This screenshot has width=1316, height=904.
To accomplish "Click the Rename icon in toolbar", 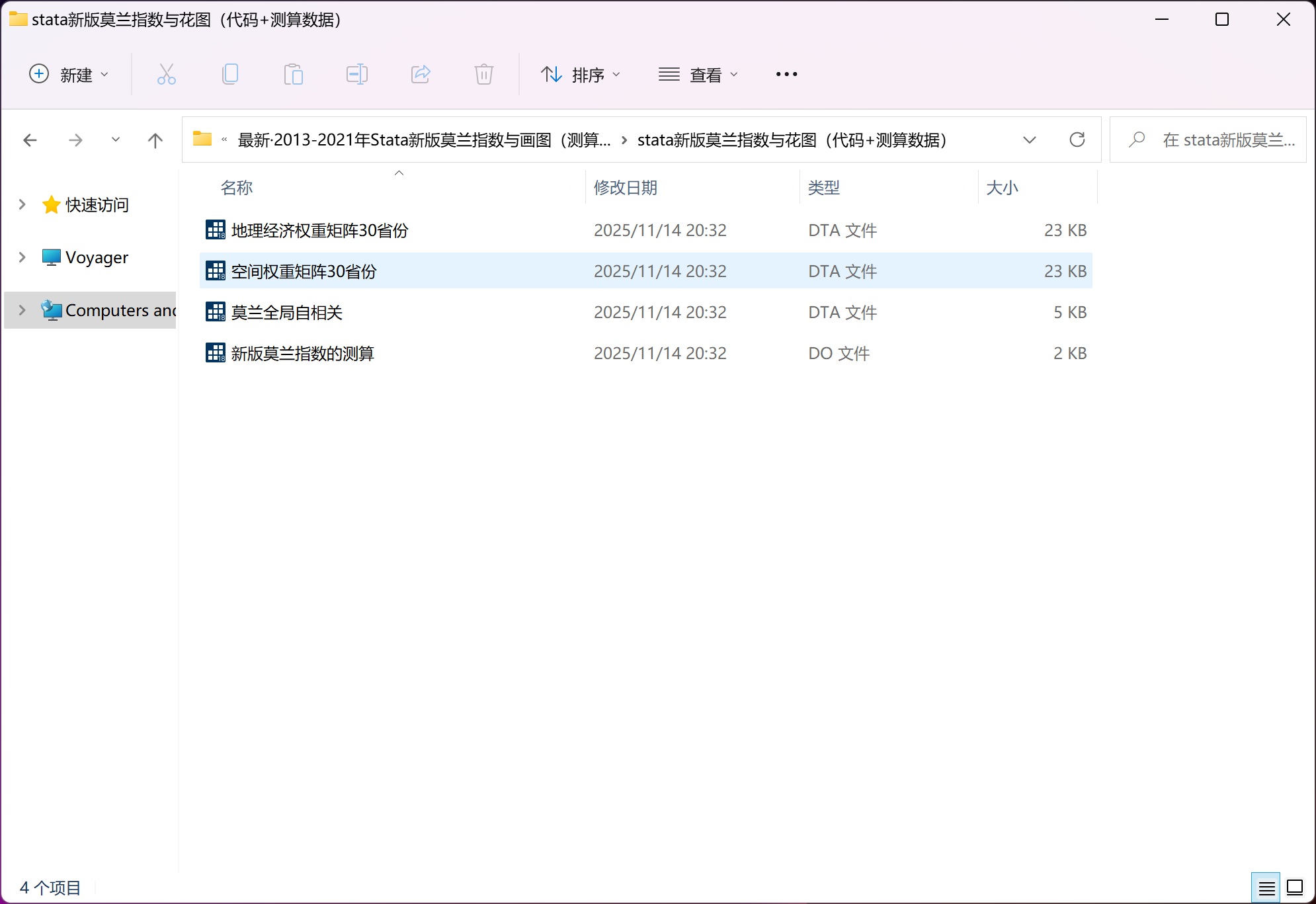I will tap(356, 74).
